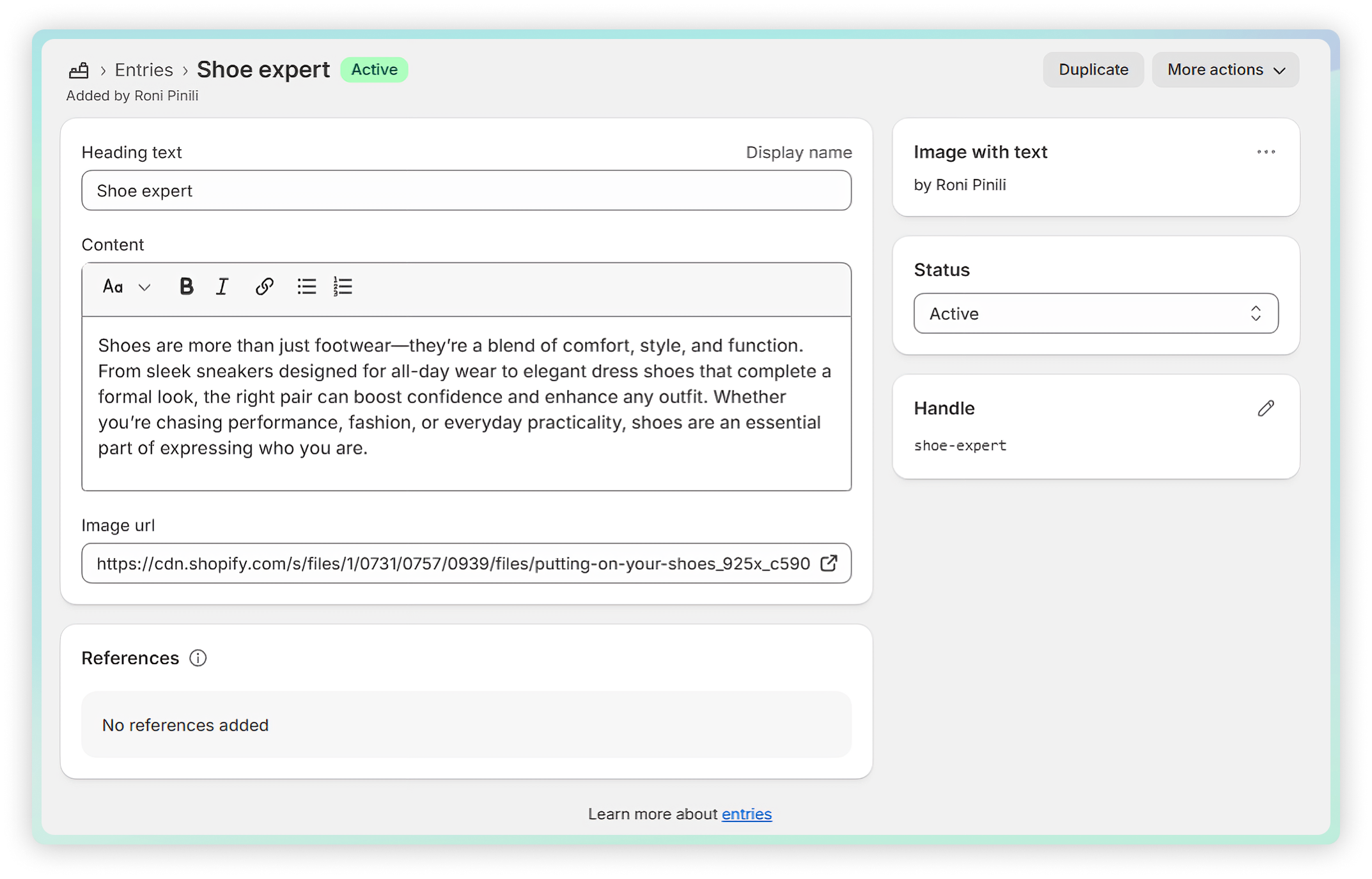Viewport: 1372px width, 879px height.
Task: Apply numbered list formatting
Action: [x=343, y=286]
